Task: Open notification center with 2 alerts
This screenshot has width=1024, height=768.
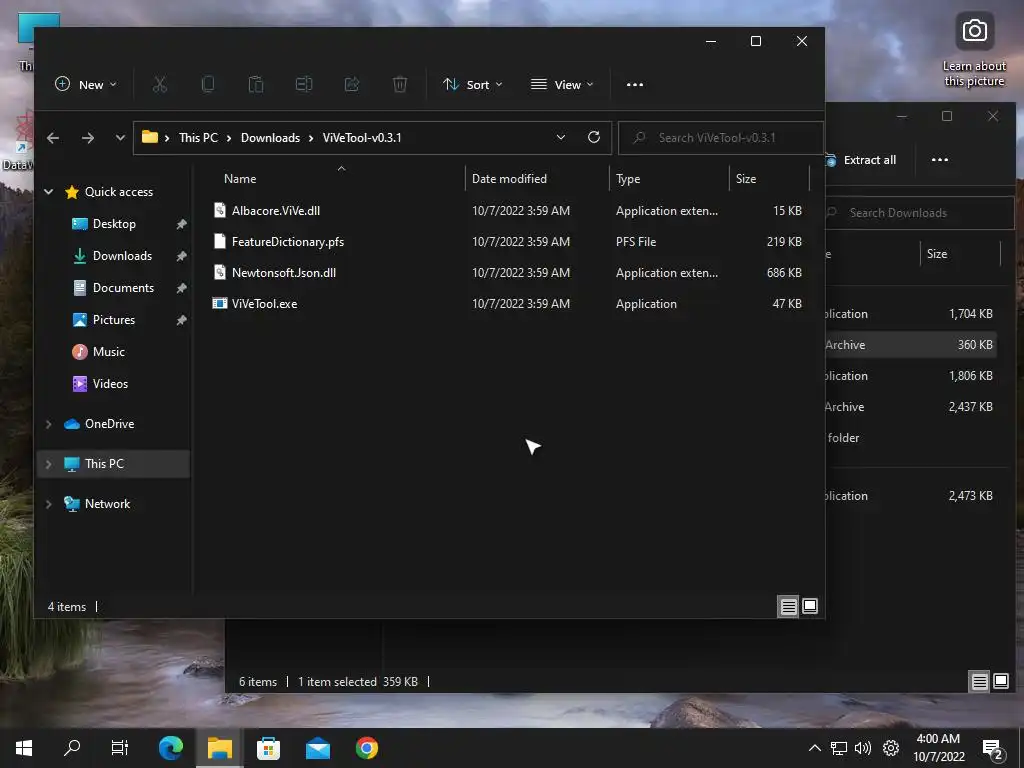Action: pos(993,750)
